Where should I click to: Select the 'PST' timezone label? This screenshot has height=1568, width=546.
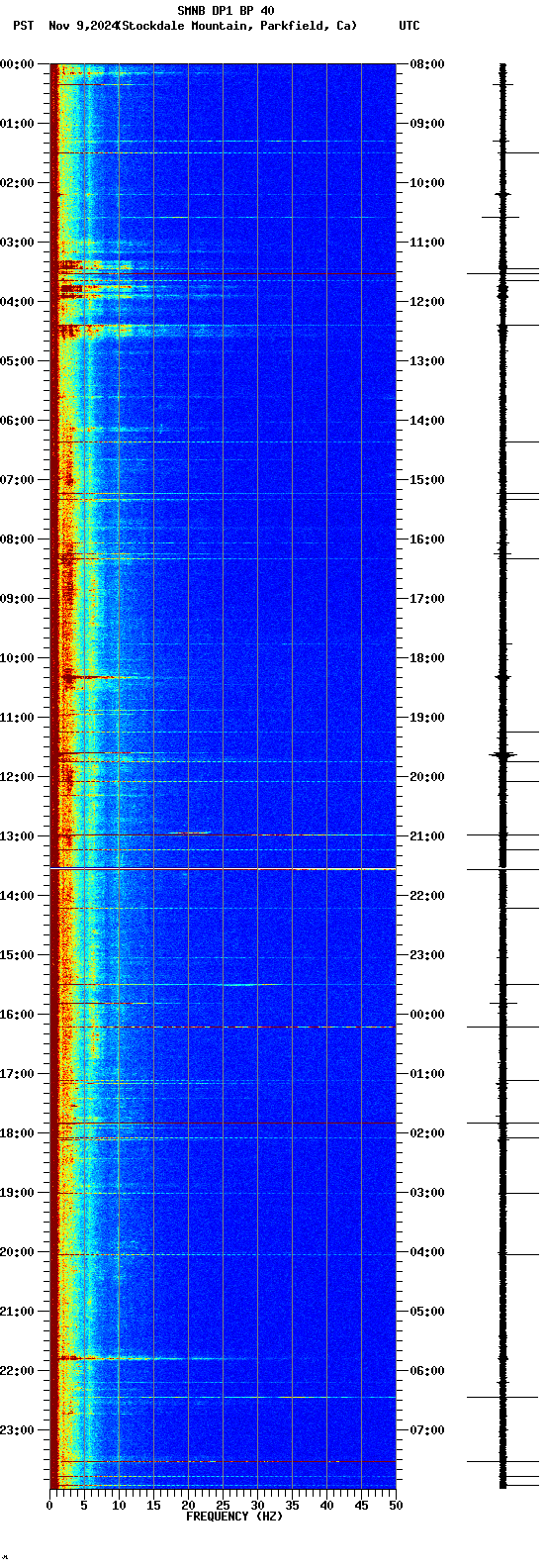23,26
